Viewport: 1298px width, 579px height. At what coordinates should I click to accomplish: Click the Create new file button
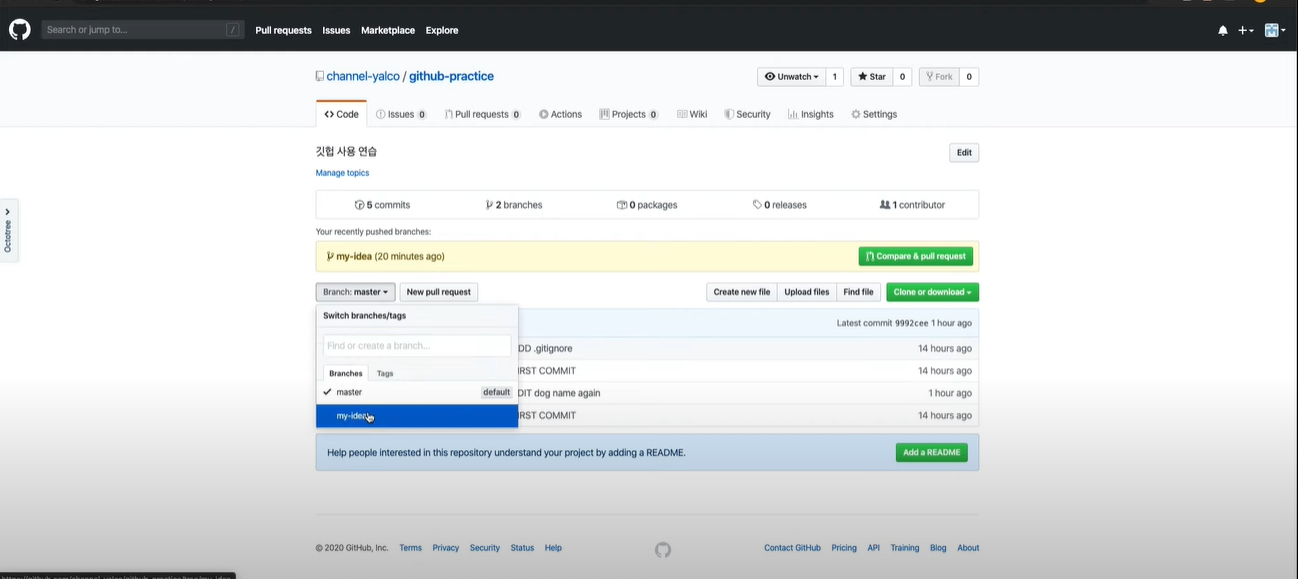click(741, 292)
